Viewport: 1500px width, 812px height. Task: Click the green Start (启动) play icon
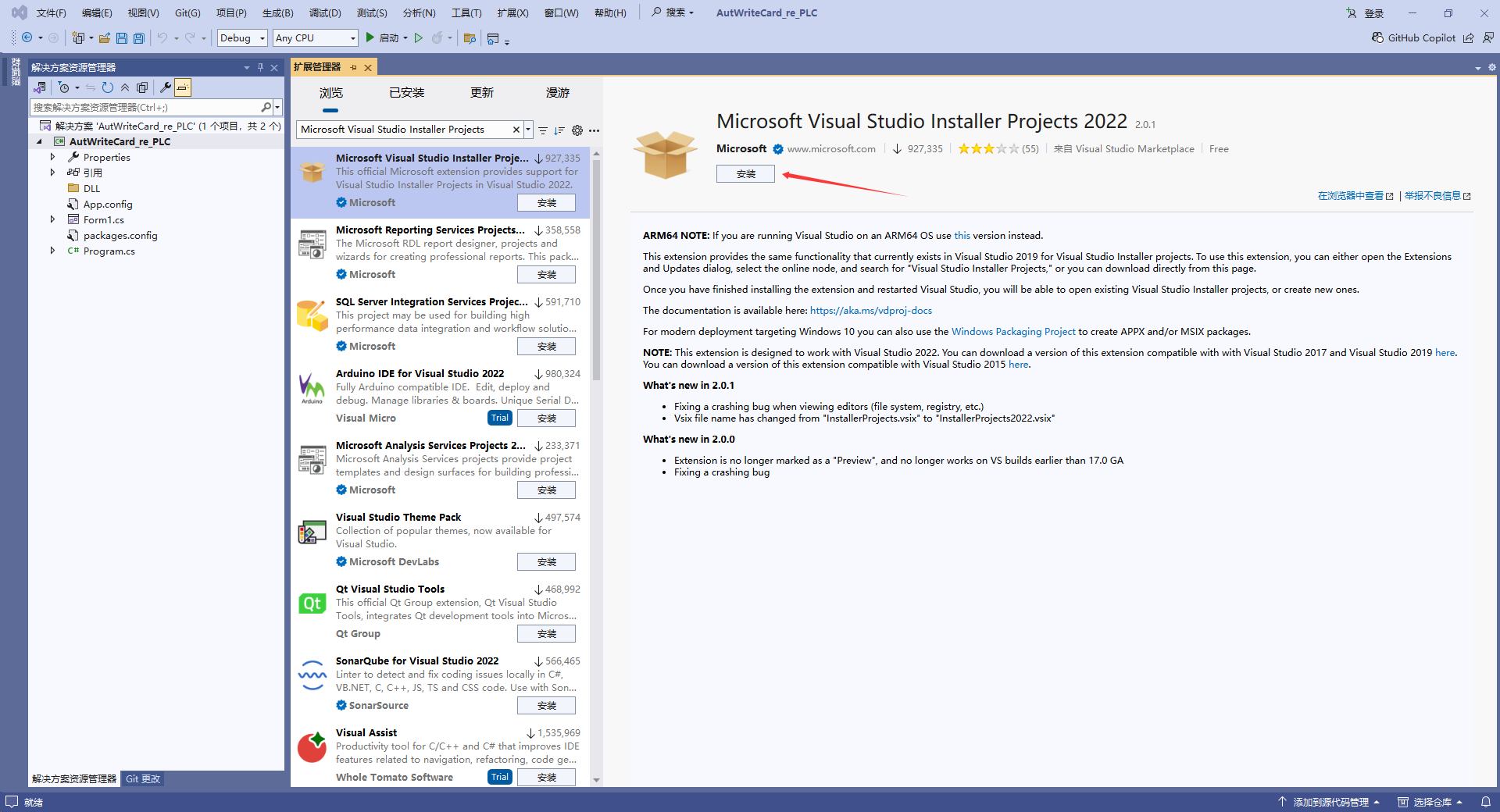(x=370, y=37)
